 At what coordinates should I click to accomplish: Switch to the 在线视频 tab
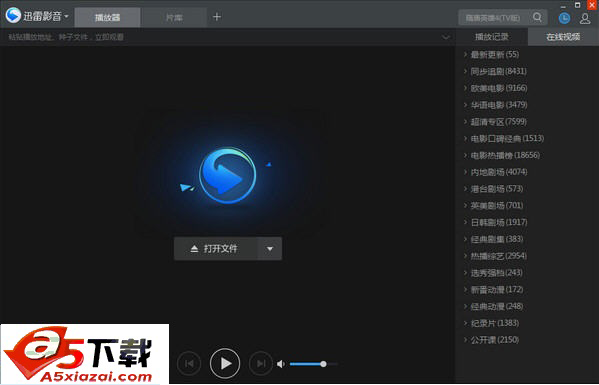coord(563,37)
